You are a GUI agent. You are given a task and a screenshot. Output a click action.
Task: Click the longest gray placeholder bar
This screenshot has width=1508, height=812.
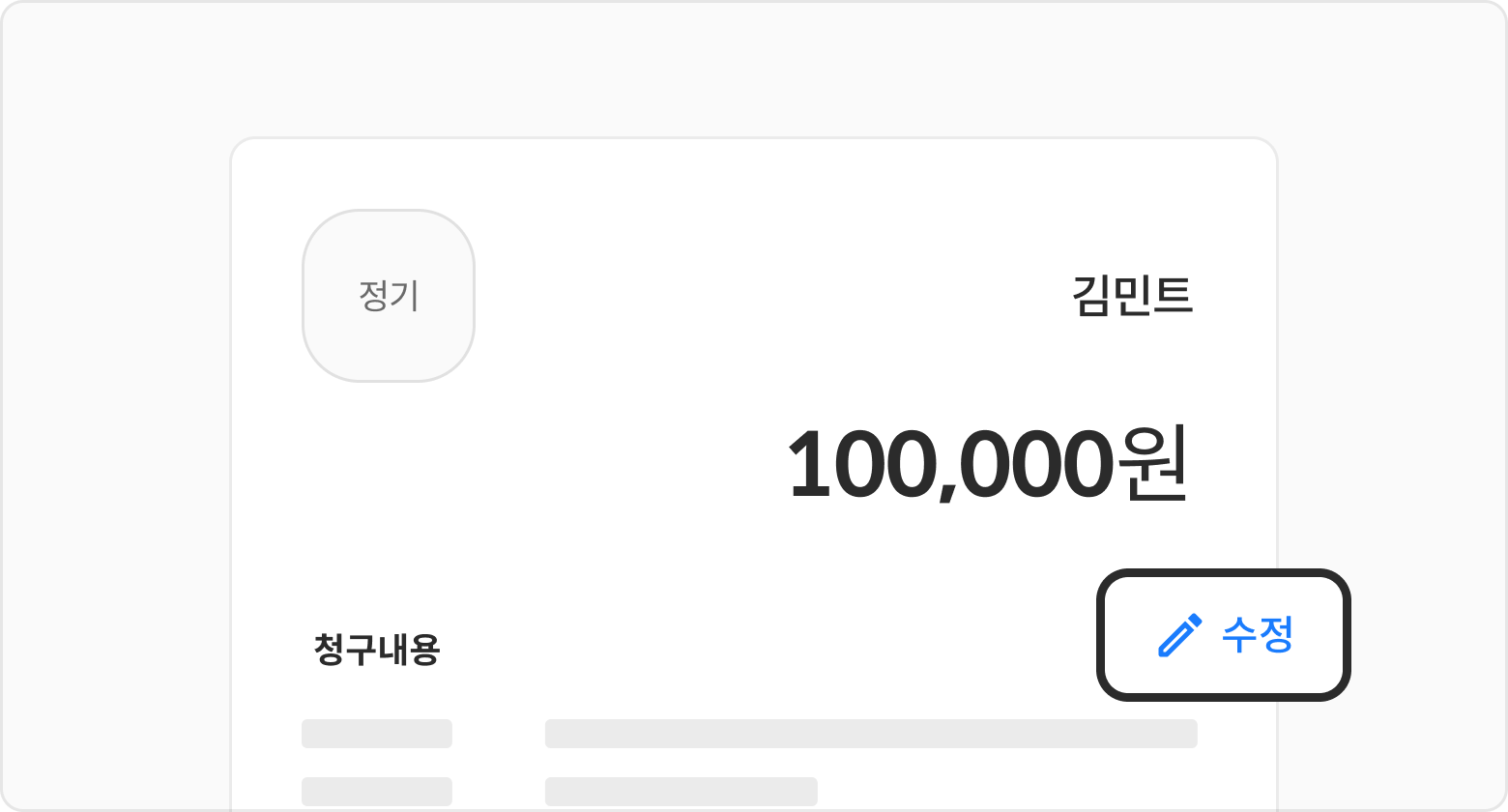tap(870, 734)
